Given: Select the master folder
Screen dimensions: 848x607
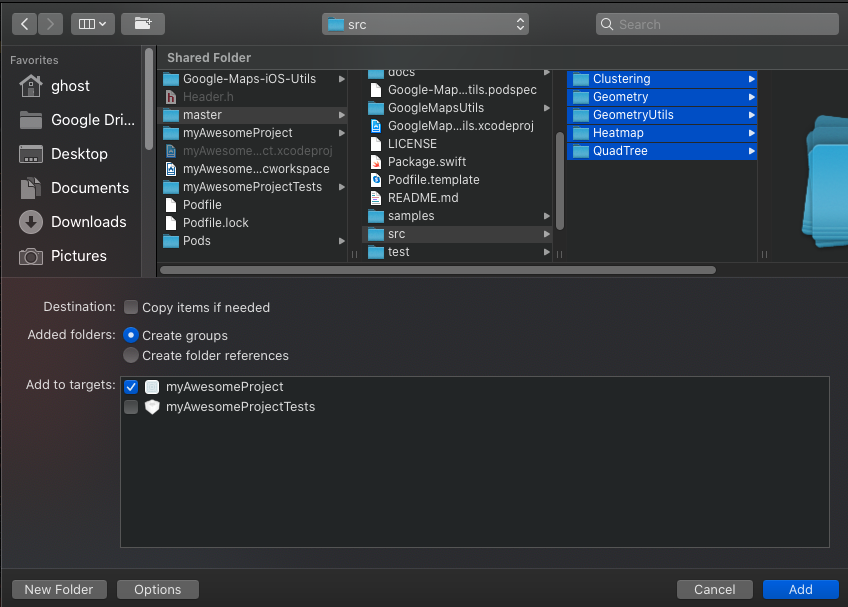Looking at the screenshot, I should click(x=253, y=115).
